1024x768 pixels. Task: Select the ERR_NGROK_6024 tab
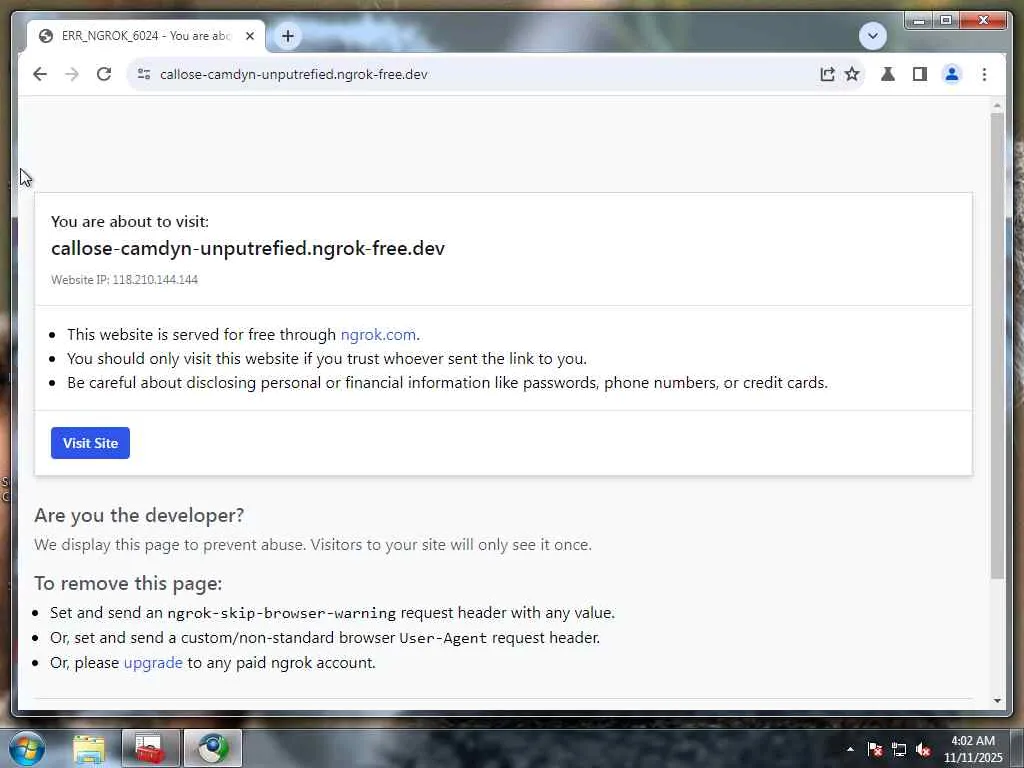pos(145,36)
